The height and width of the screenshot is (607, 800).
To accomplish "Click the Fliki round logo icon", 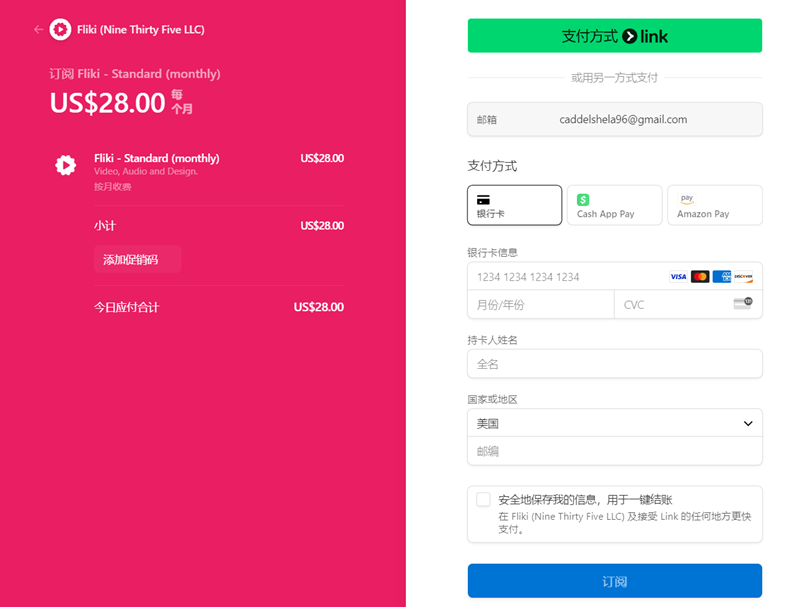I will (x=60, y=30).
